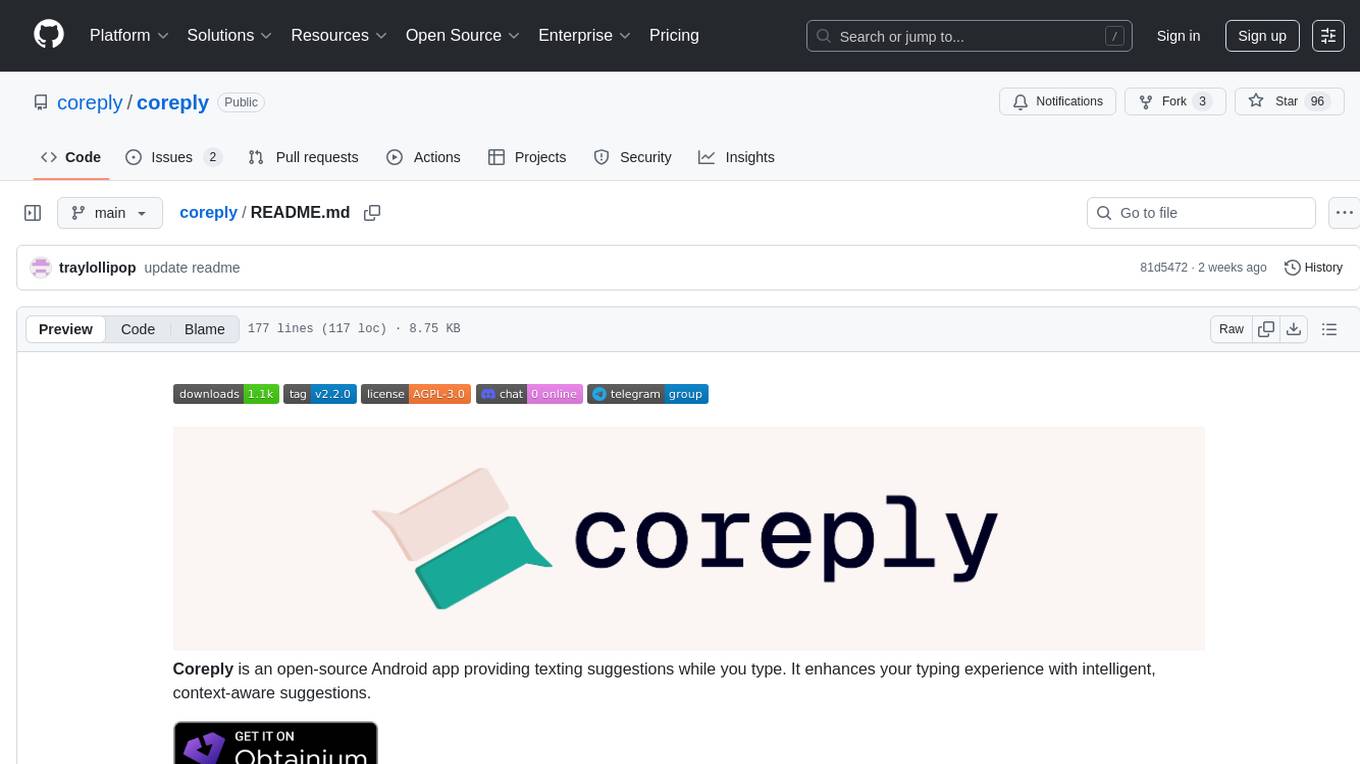Open the coreply owner link
Viewport: 1360px width, 764px height.
90,102
